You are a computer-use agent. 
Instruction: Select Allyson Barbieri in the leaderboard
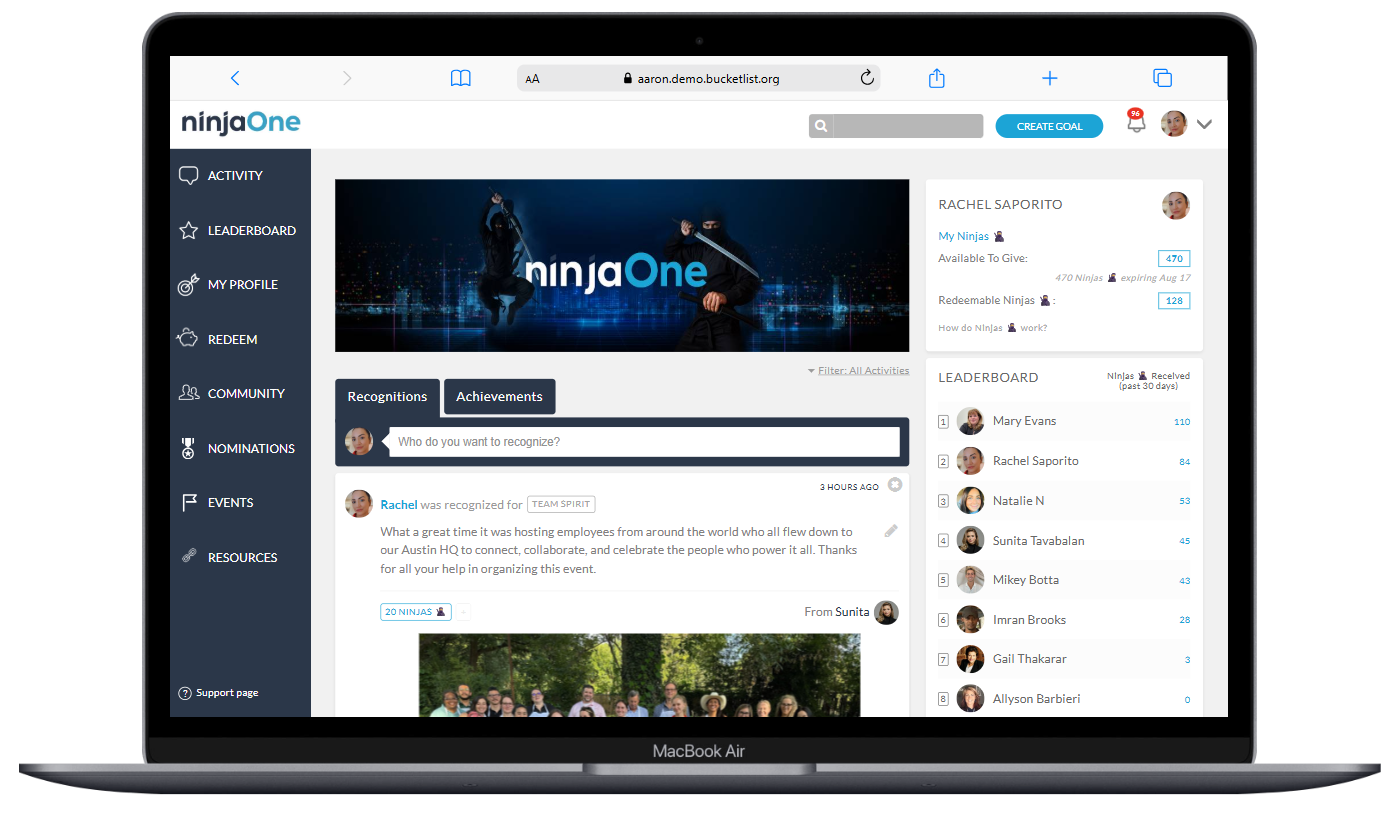tap(1065, 699)
